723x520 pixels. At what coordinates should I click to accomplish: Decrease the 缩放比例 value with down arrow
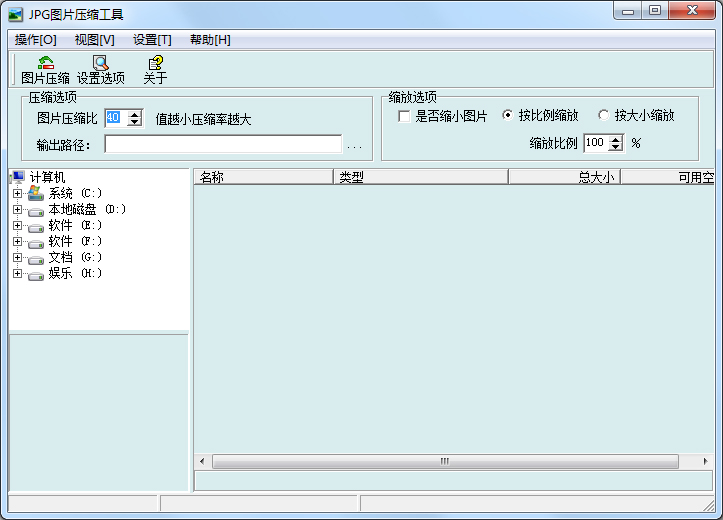(615, 147)
